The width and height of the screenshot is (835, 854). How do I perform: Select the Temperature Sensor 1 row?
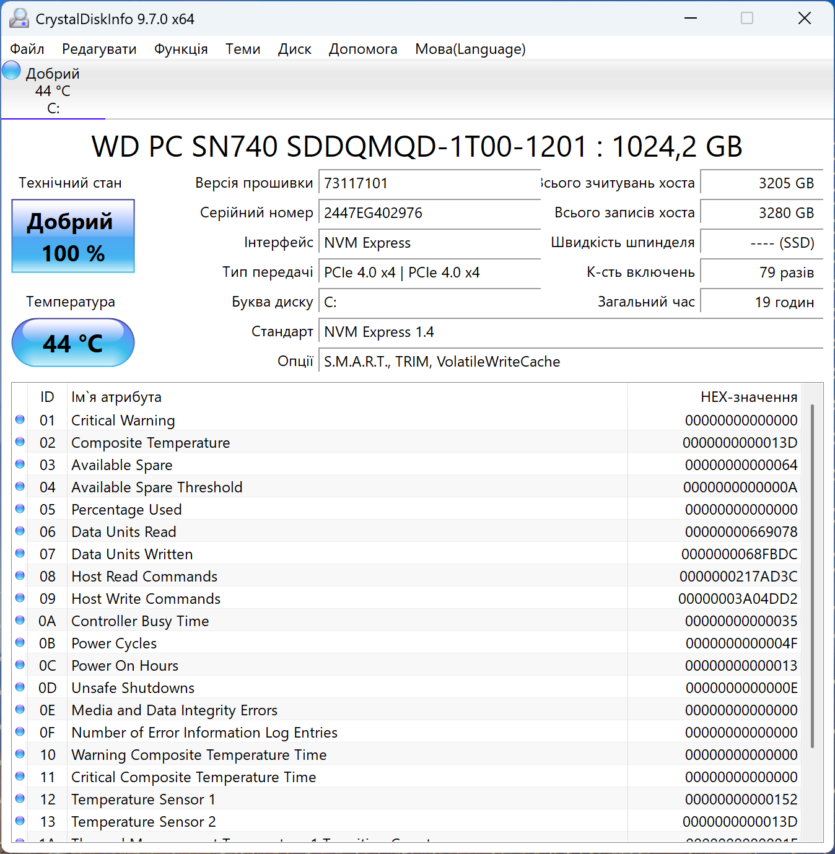coord(406,800)
